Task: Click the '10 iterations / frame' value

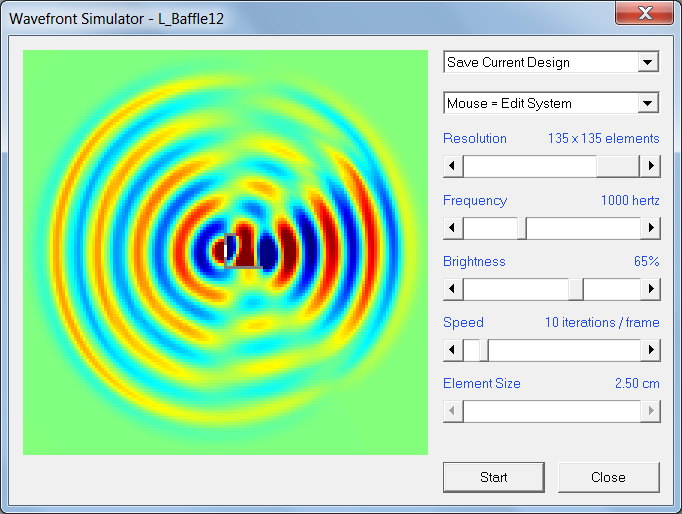Action: 602,322
